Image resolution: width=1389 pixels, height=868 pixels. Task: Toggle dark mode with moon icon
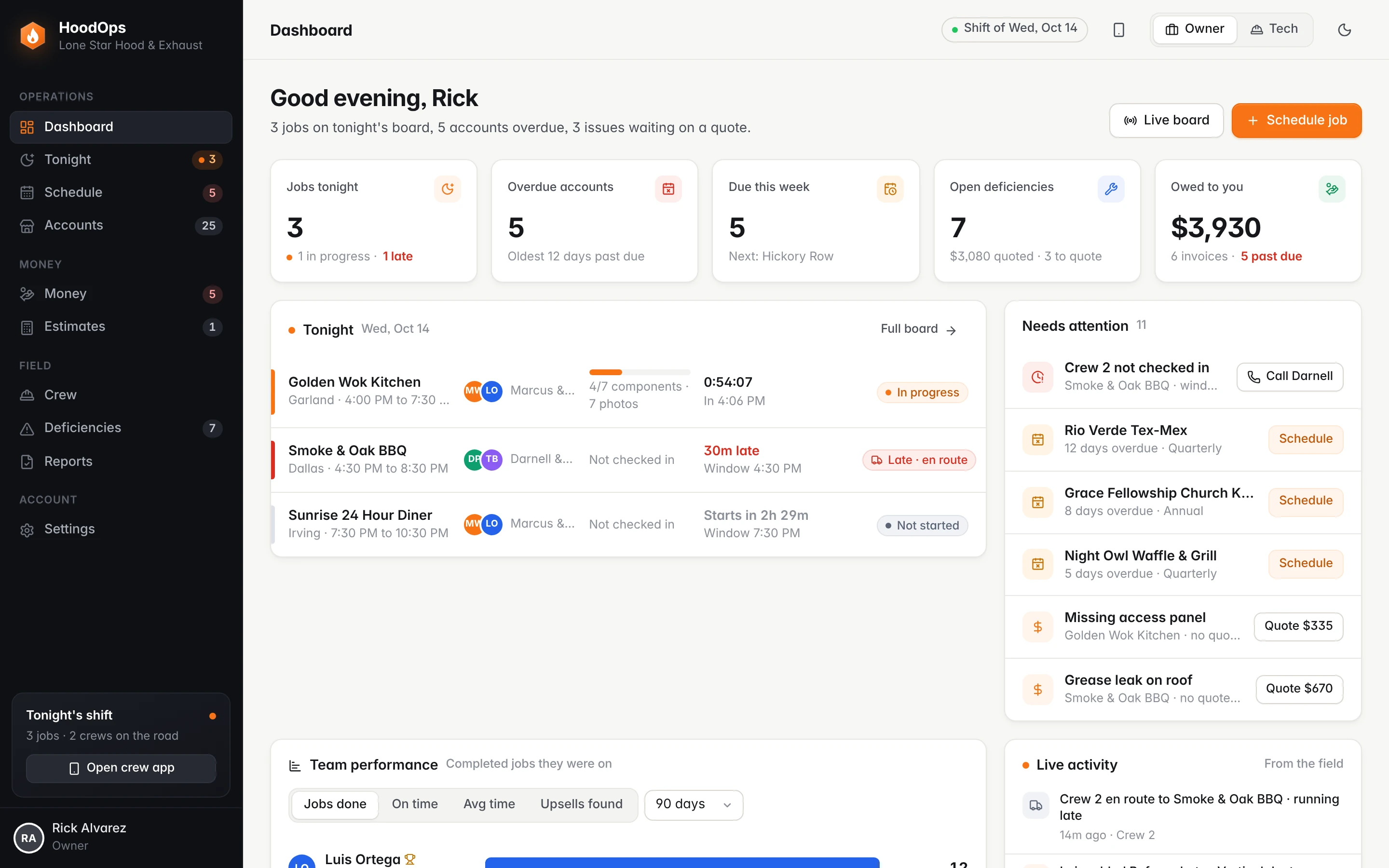pos(1344,30)
